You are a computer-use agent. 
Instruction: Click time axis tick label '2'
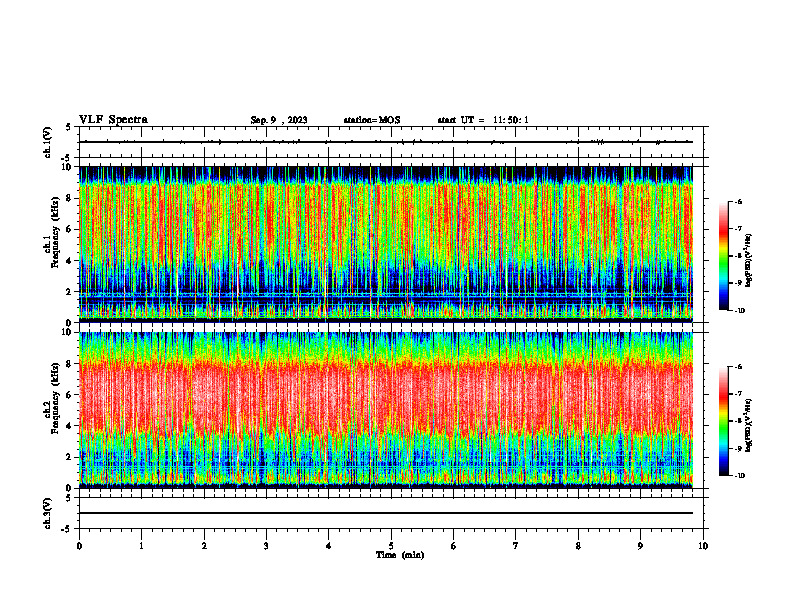click(204, 546)
